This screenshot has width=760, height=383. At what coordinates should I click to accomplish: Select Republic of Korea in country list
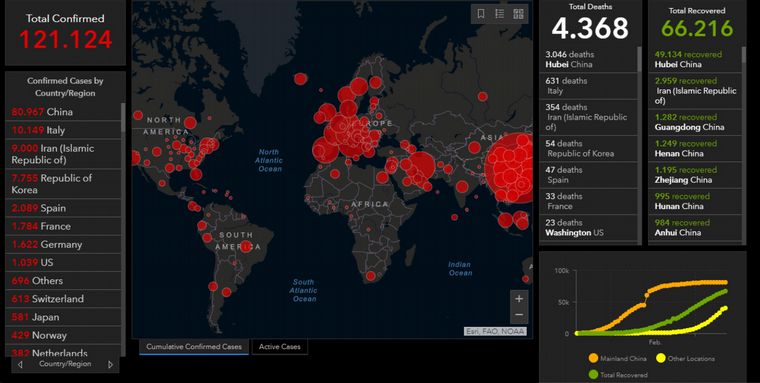63,184
